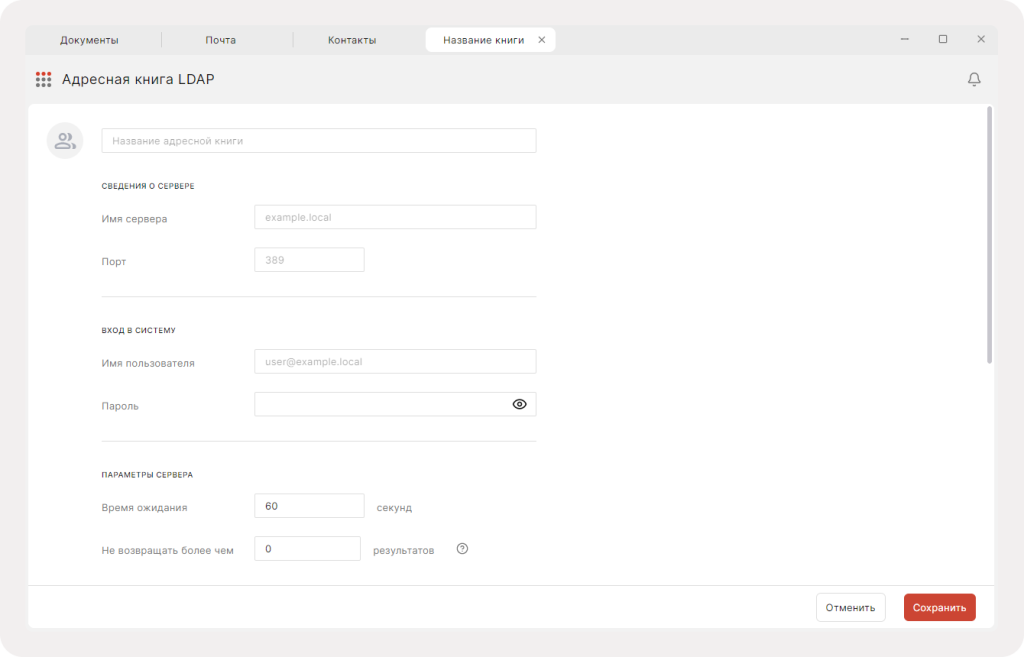Image resolution: width=1024 pixels, height=657 pixels.
Task: Click the Имя сервера label
Action: pos(134,219)
